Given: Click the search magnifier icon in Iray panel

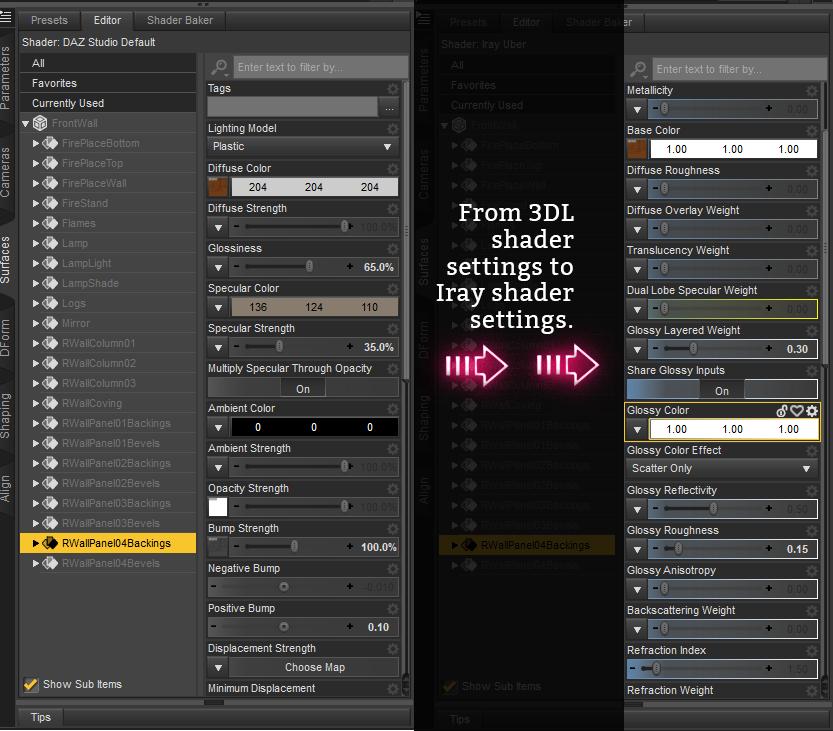Looking at the screenshot, I should [638, 69].
